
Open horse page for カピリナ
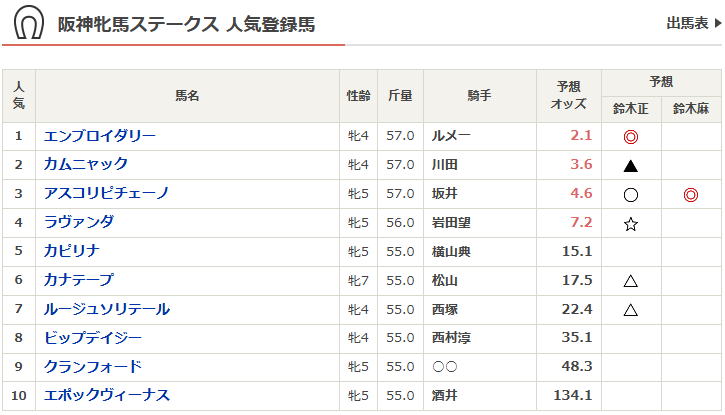[72, 252]
